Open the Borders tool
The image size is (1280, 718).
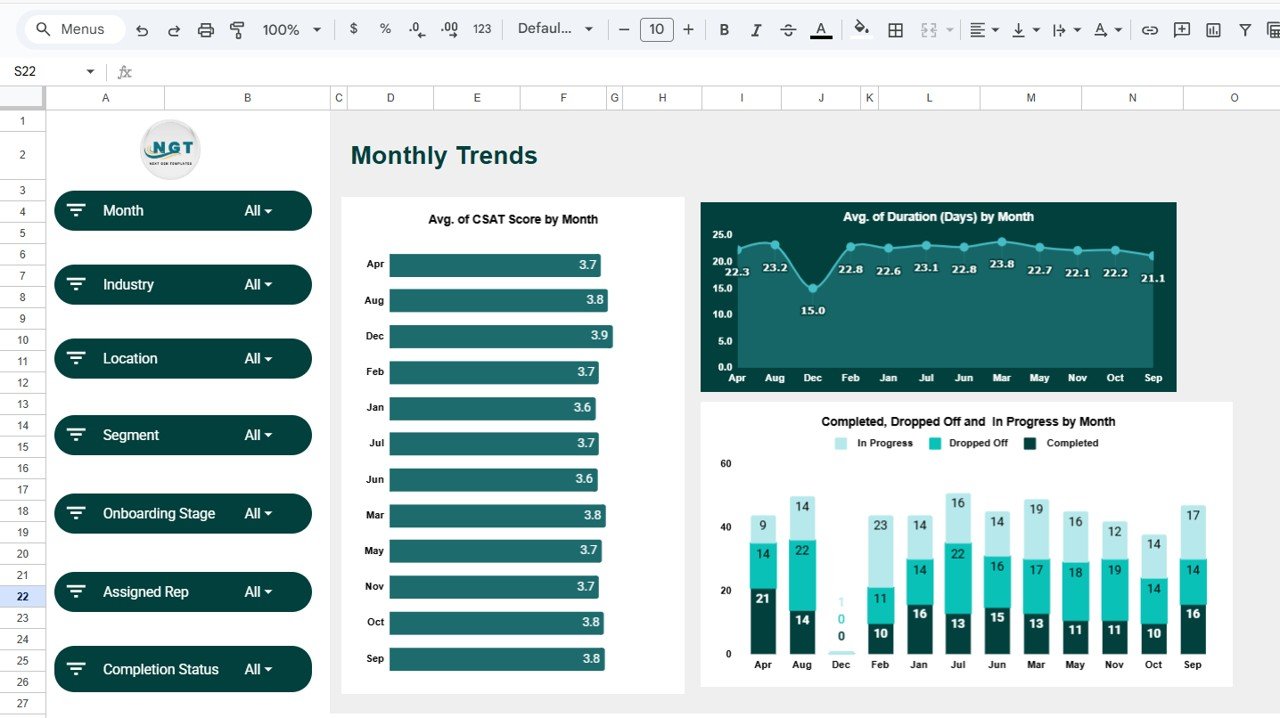point(894,29)
